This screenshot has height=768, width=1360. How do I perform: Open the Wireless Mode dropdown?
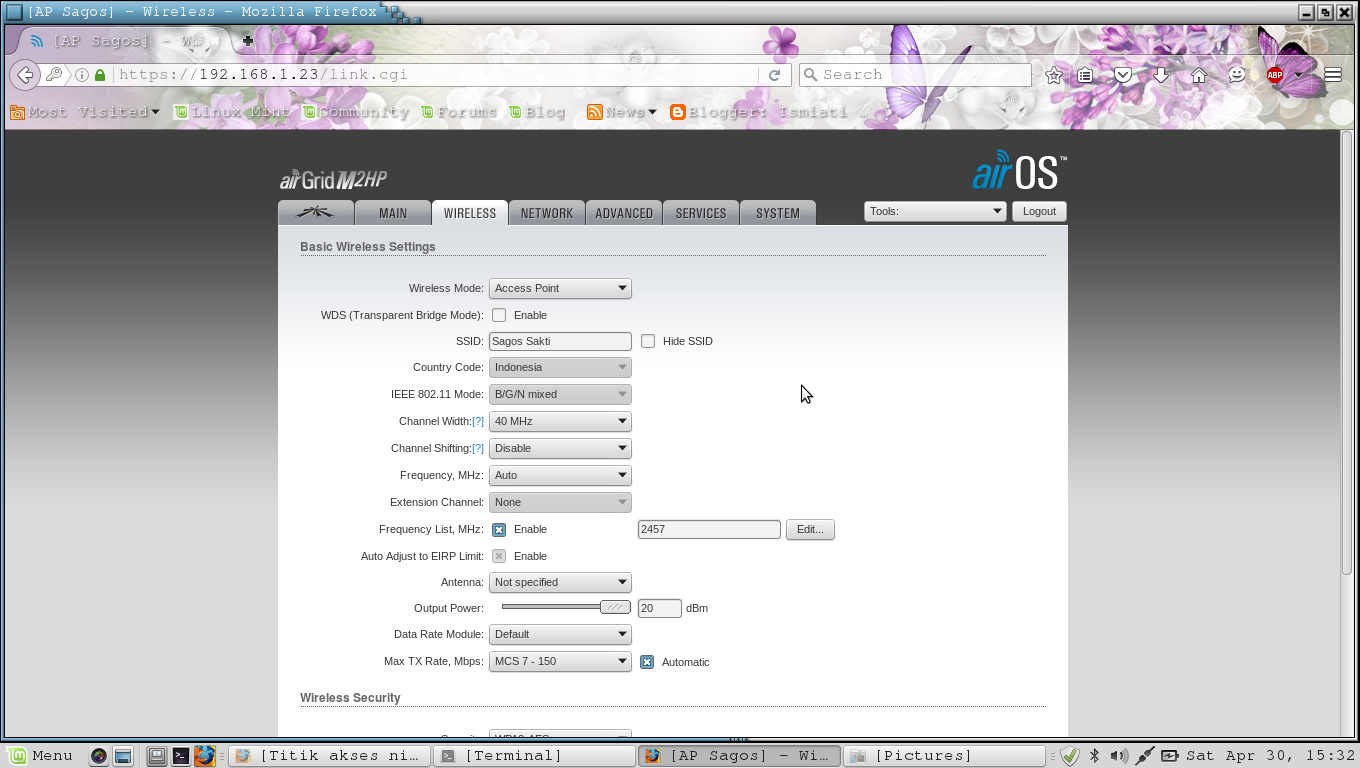pyautogui.click(x=559, y=288)
